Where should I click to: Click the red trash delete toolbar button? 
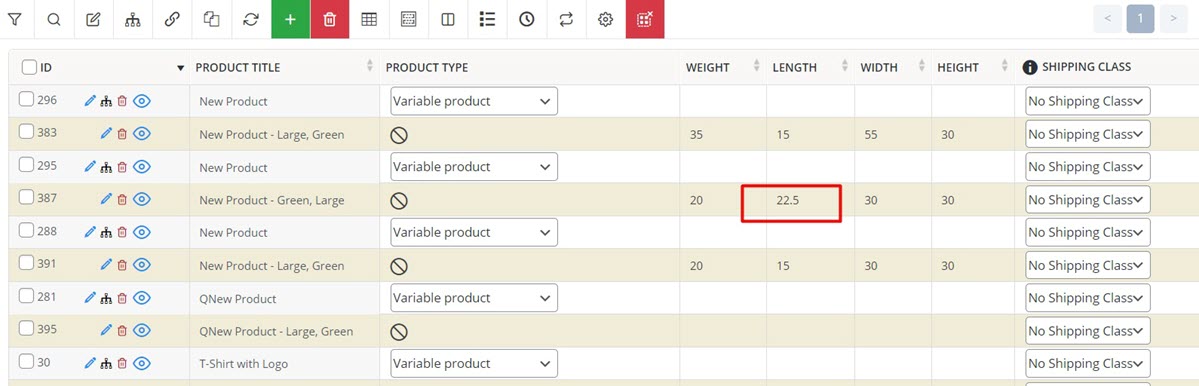[330, 20]
